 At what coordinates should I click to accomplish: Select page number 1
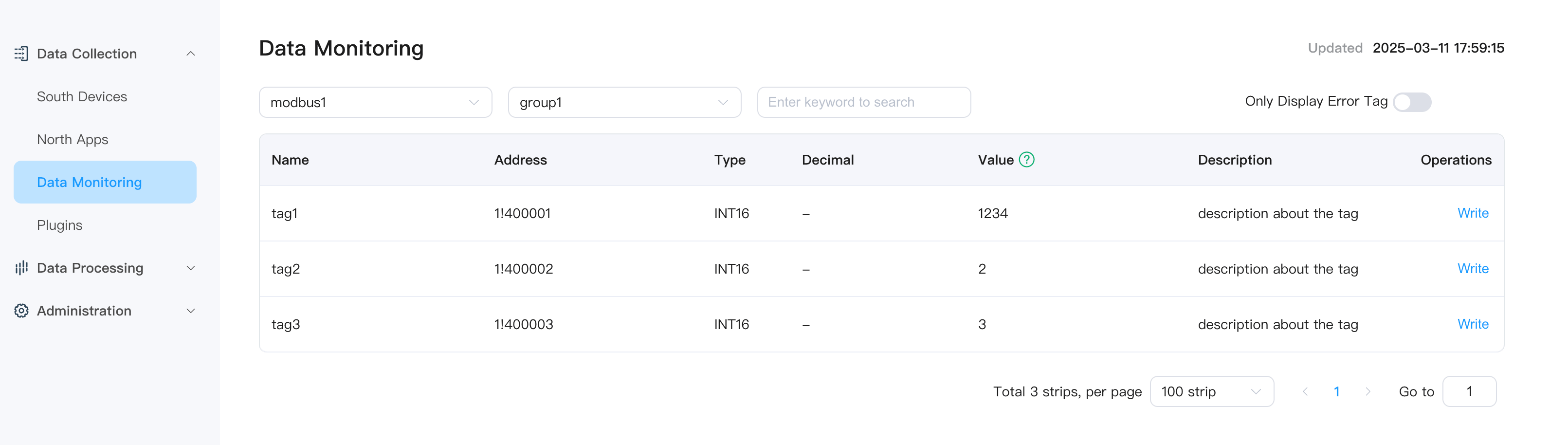pyautogui.click(x=1337, y=391)
